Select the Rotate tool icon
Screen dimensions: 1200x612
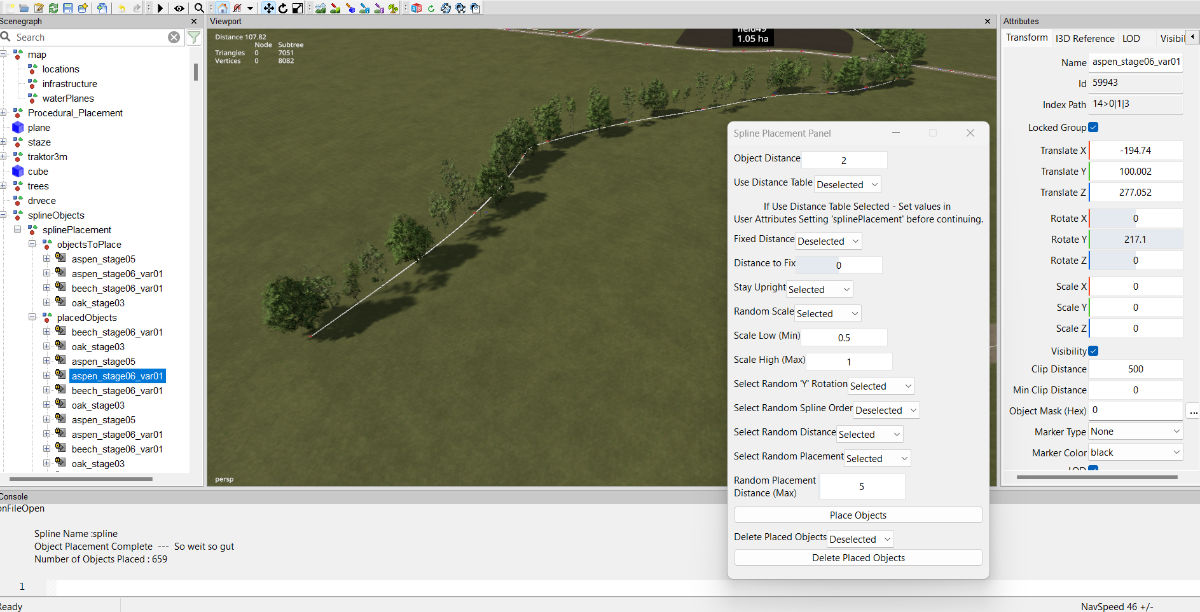coord(283,7)
